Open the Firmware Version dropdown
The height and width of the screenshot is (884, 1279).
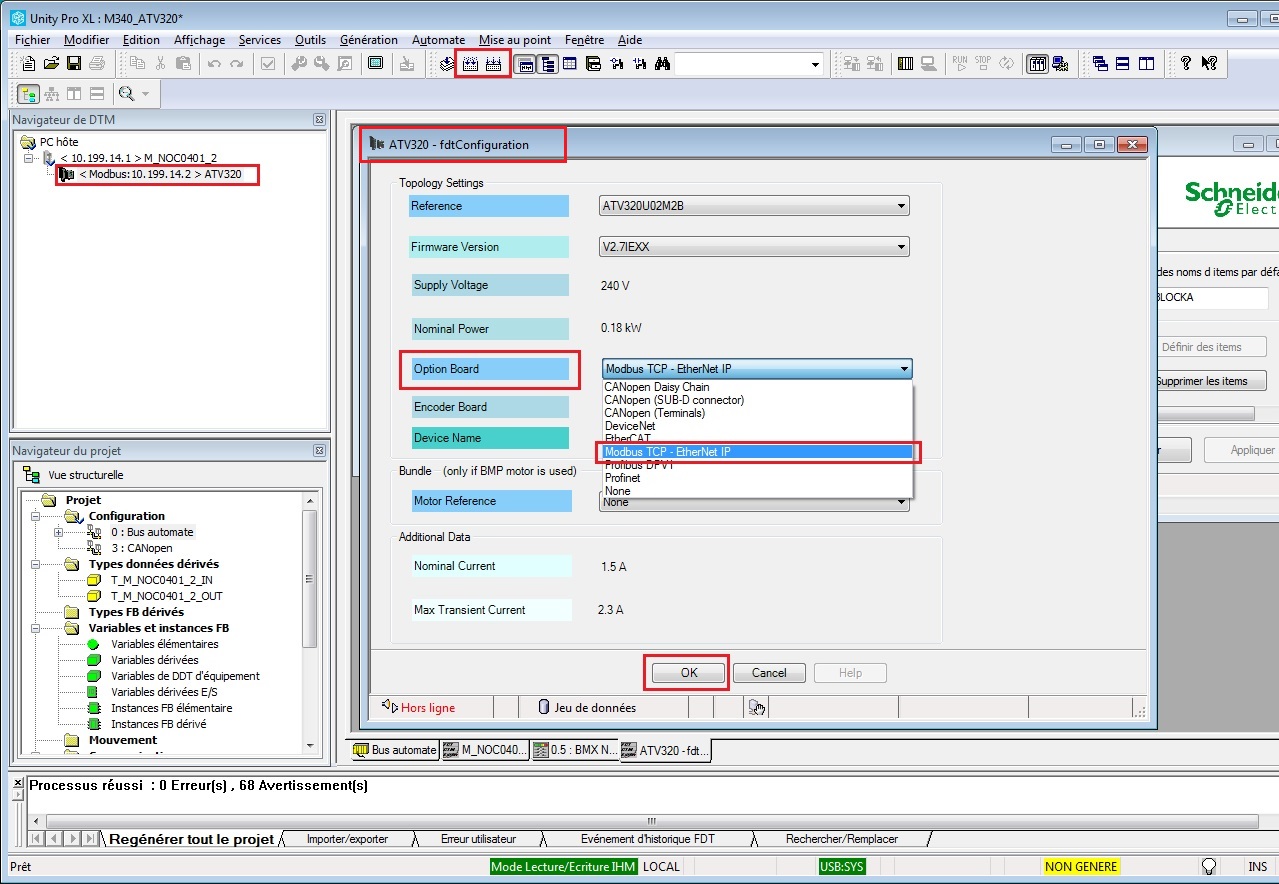pyautogui.click(x=754, y=247)
